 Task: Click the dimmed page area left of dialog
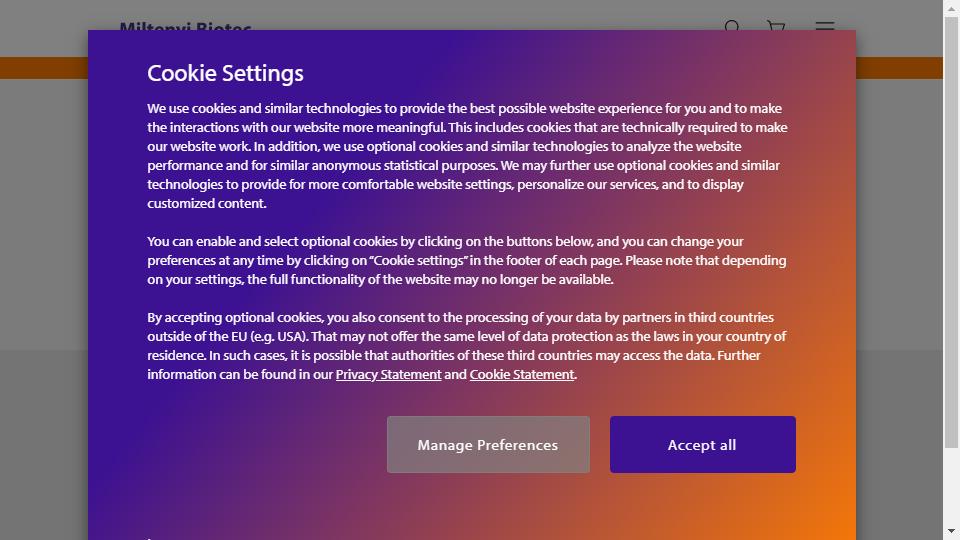(43, 306)
